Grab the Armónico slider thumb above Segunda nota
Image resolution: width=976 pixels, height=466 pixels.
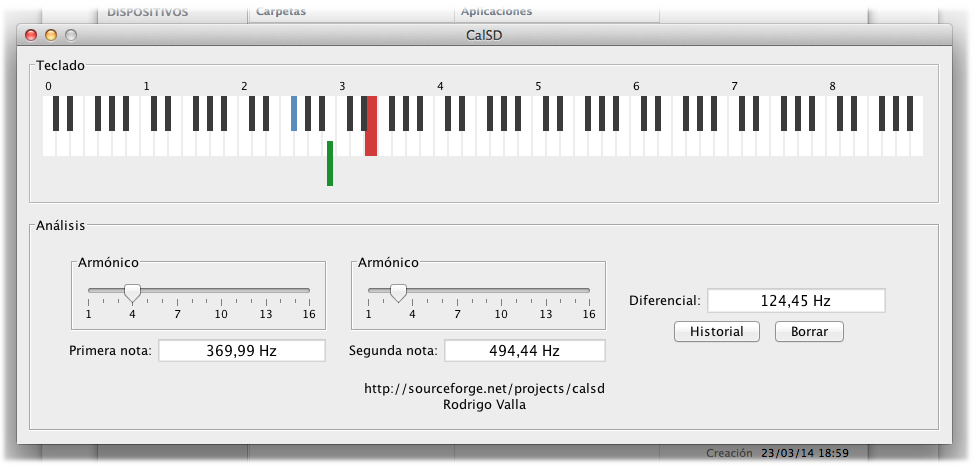(x=398, y=292)
